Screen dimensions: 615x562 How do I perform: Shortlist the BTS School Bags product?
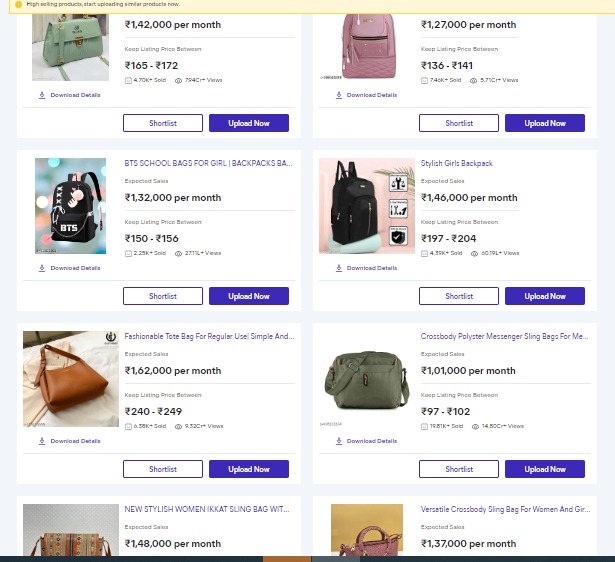tap(162, 296)
